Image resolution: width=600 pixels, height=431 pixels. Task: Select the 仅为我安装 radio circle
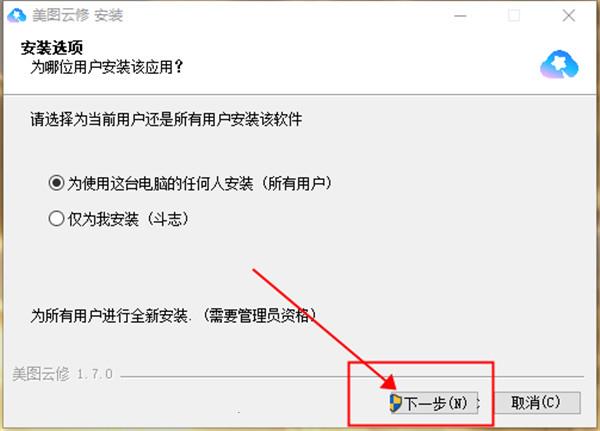[x=56, y=219]
